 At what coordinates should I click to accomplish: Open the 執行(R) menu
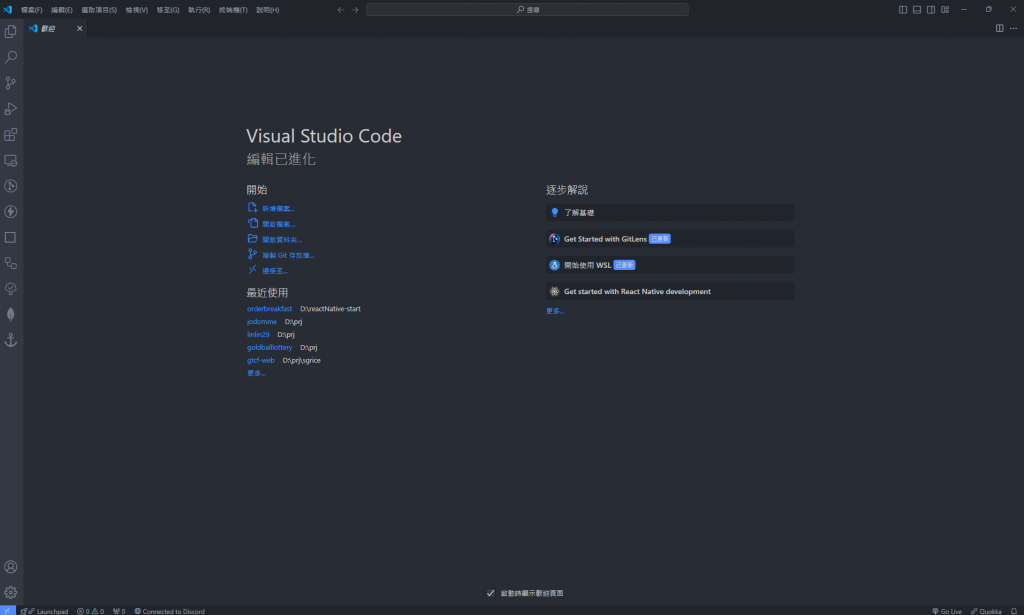click(x=199, y=10)
